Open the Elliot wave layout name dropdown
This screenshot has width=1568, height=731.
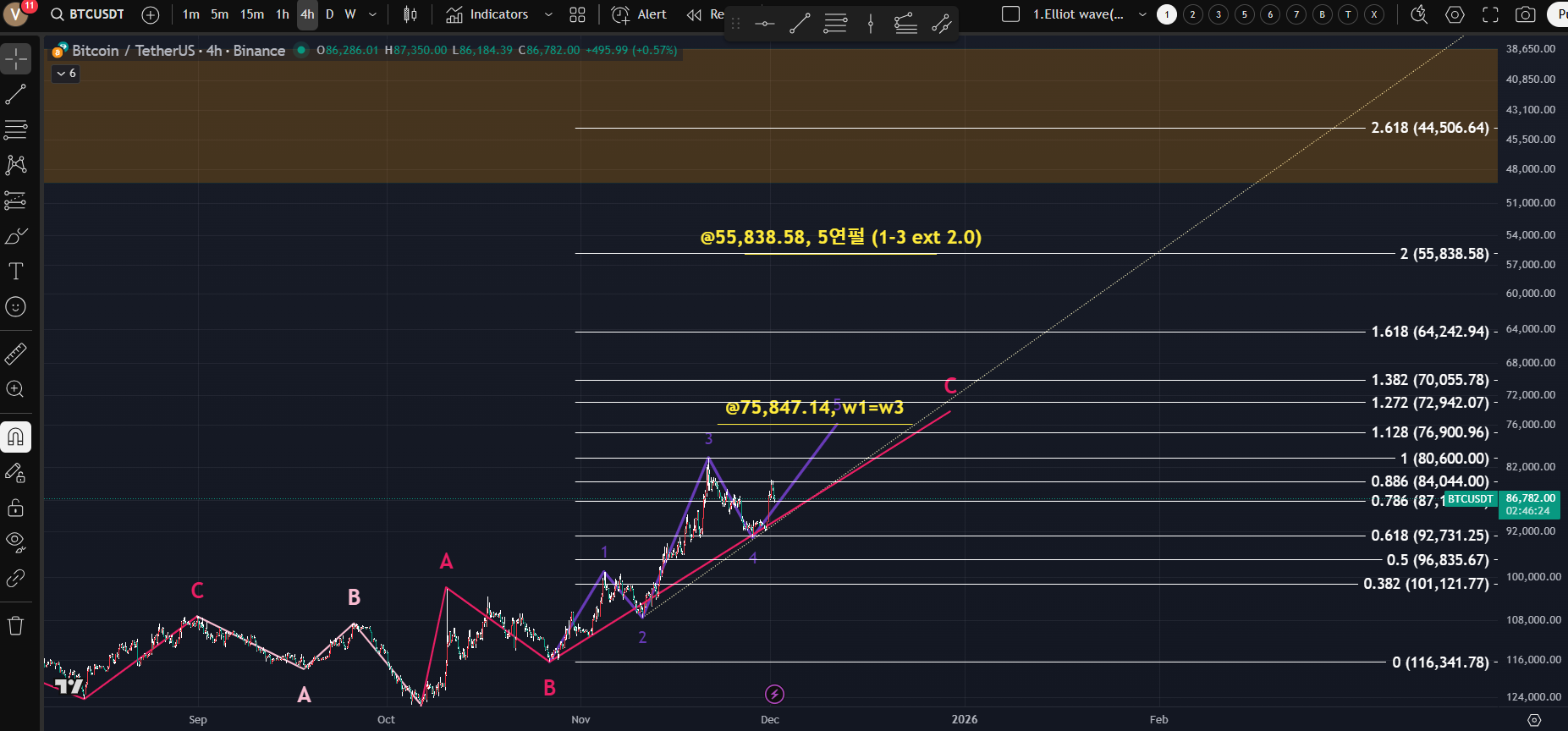tap(1142, 14)
